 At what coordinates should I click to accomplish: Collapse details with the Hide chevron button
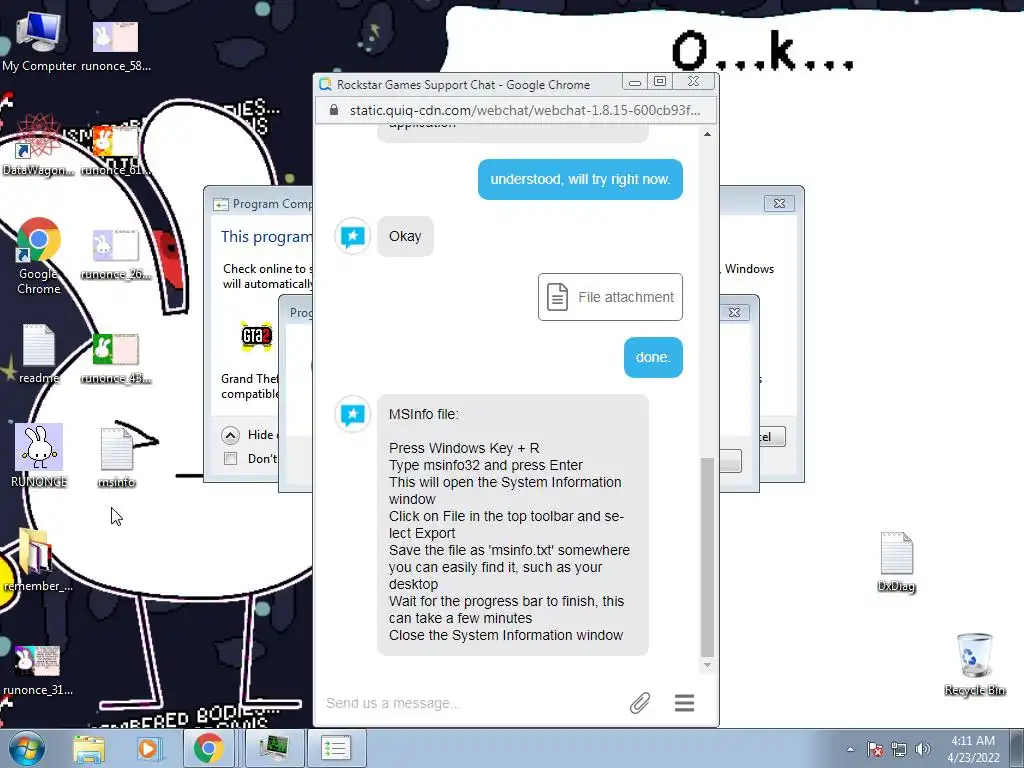click(x=230, y=435)
